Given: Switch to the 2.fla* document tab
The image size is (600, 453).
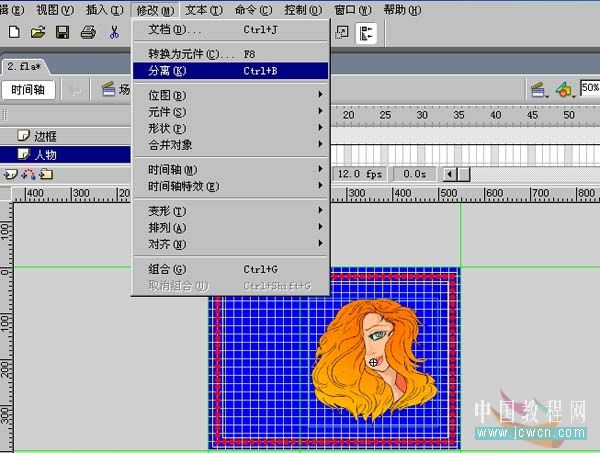Looking at the screenshot, I should point(24,67).
